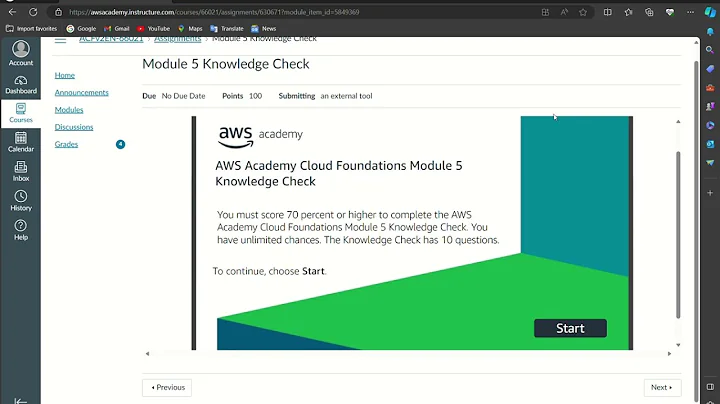Open Courses in Canvas navigation
This screenshot has width=720, height=404.
pyautogui.click(x=21, y=113)
